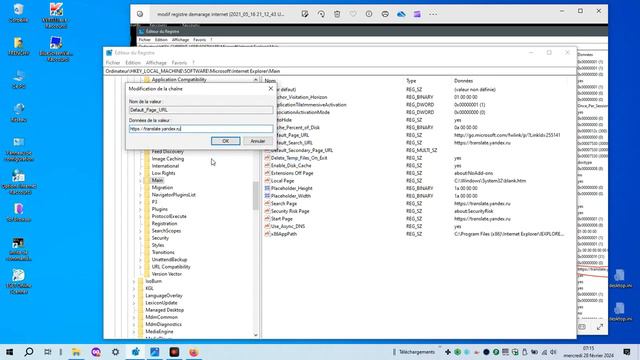Open the Edition menu in Registry Editor
The image size is (640, 360).
point(133,63)
